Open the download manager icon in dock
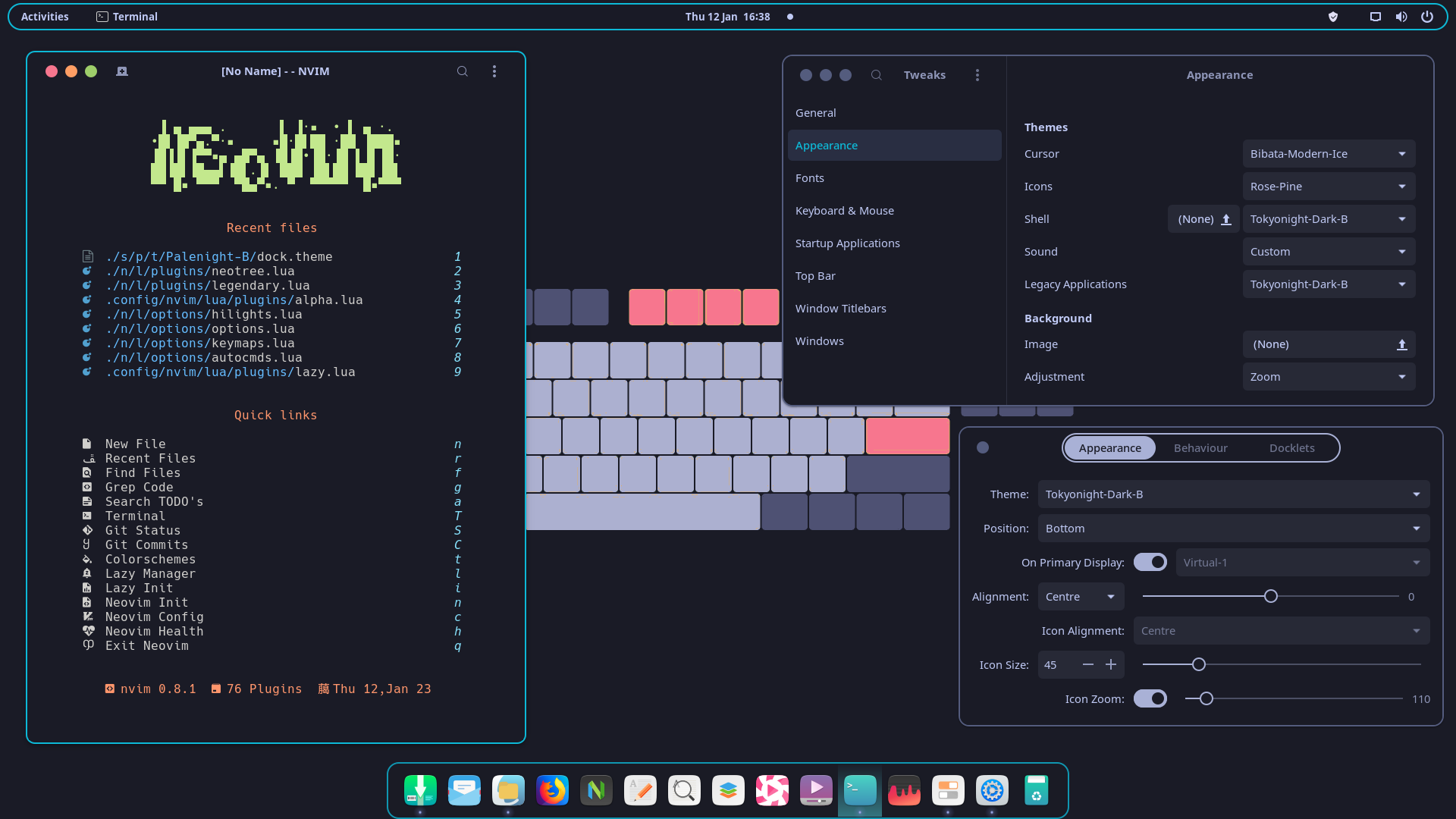 (x=420, y=790)
